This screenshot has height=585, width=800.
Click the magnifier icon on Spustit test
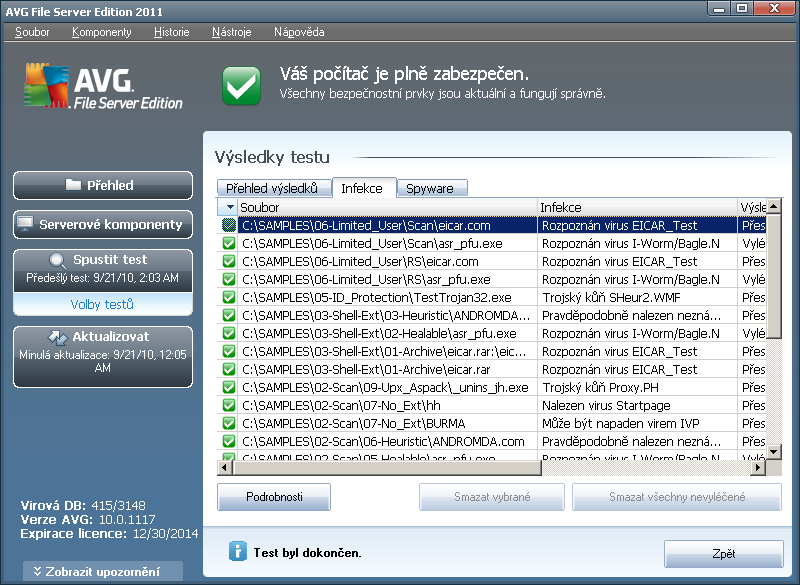(58, 261)
